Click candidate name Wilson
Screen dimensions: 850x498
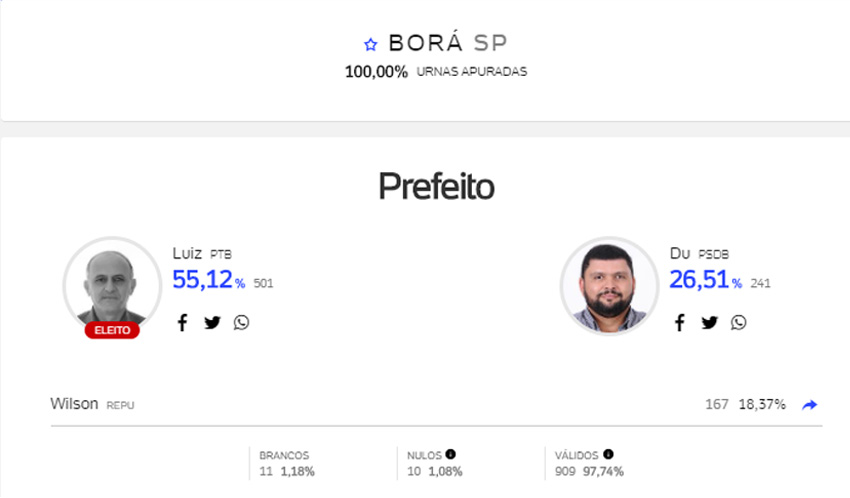coord(74,404)
